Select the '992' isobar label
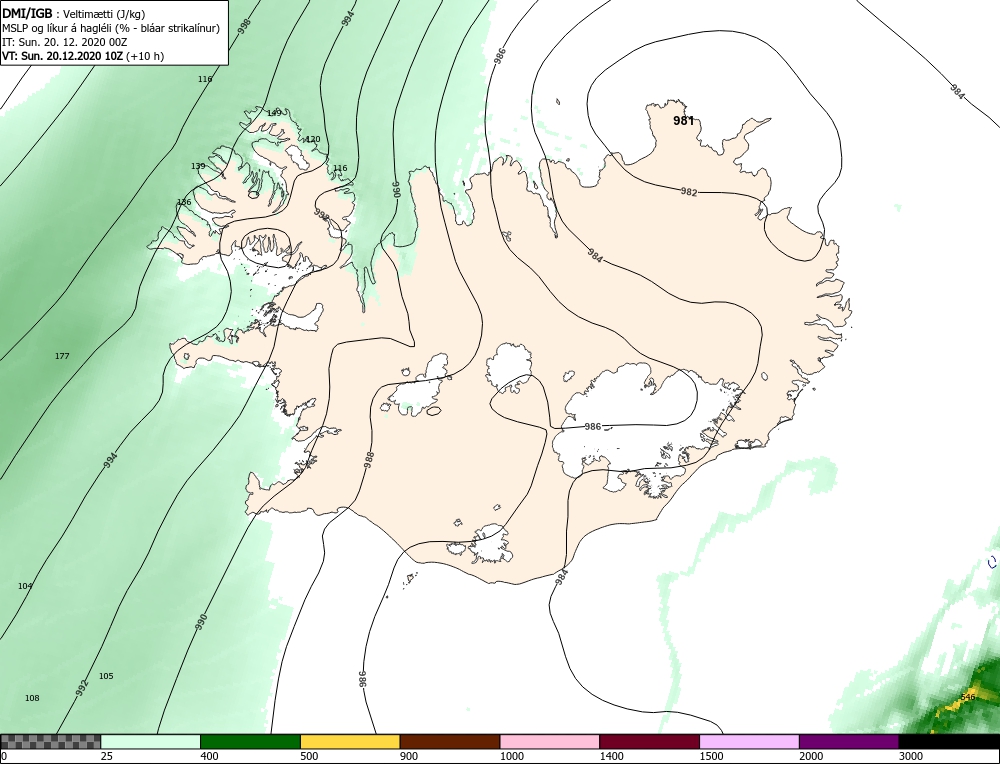The height and width of the screenshot is (764, 1000). (x=82, y=687)
